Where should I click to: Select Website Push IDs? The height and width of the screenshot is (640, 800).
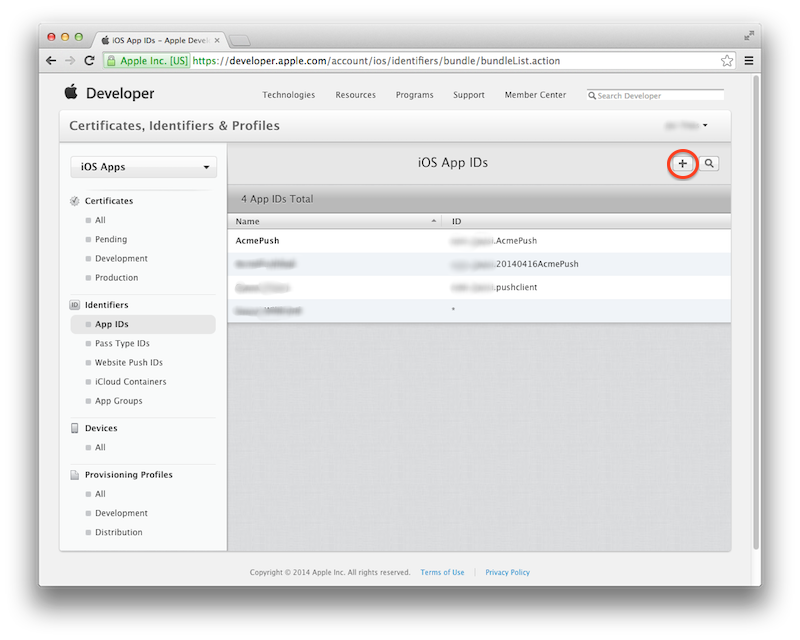pos(129,362)
